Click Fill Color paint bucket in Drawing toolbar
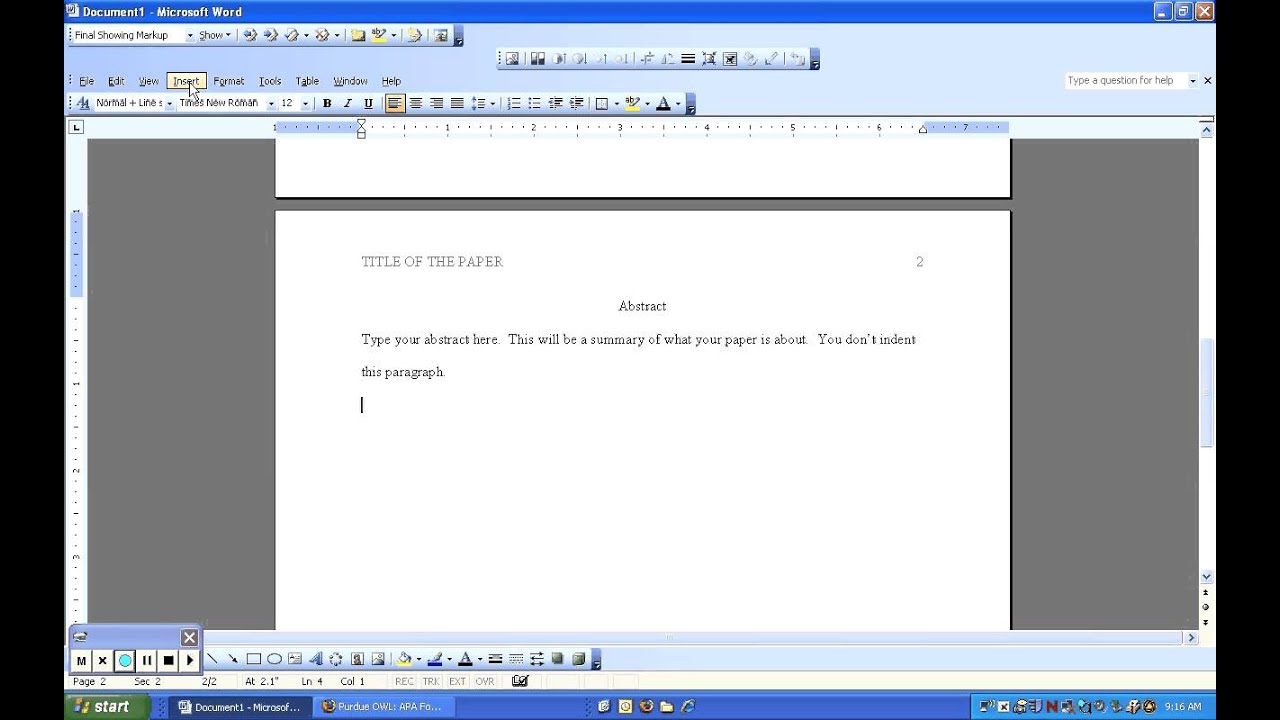Screen dimensions: 1280x720 click(404, 659)
